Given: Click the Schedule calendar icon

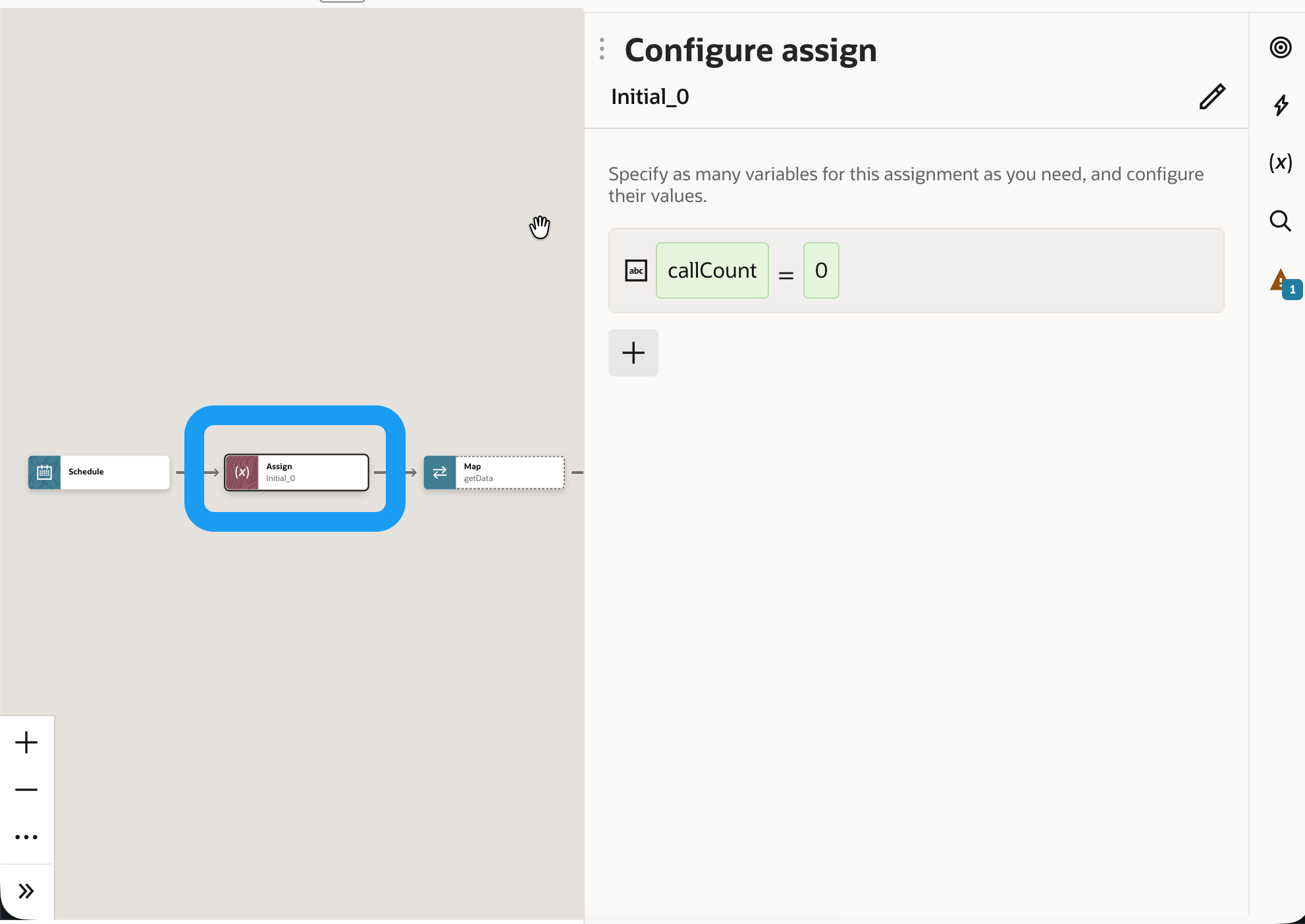Looking at the screenshot, I should 44,473.
